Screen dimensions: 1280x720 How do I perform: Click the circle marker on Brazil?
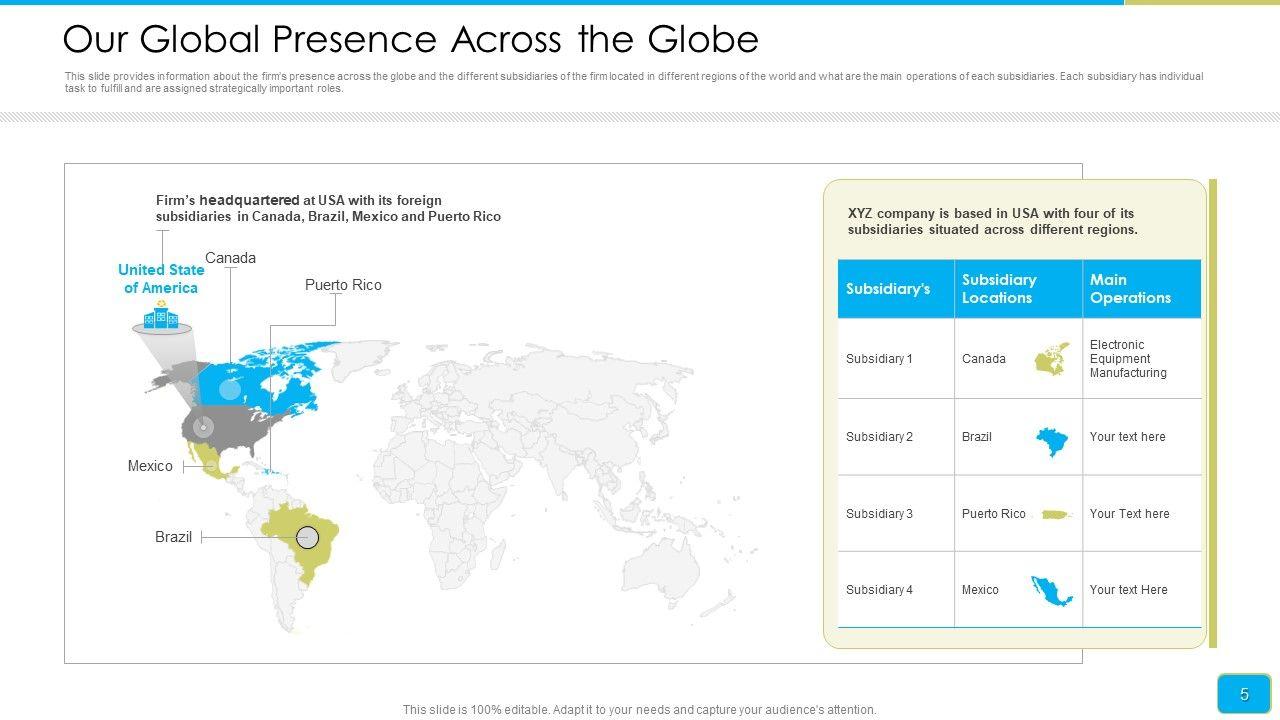tap(308, 538)
